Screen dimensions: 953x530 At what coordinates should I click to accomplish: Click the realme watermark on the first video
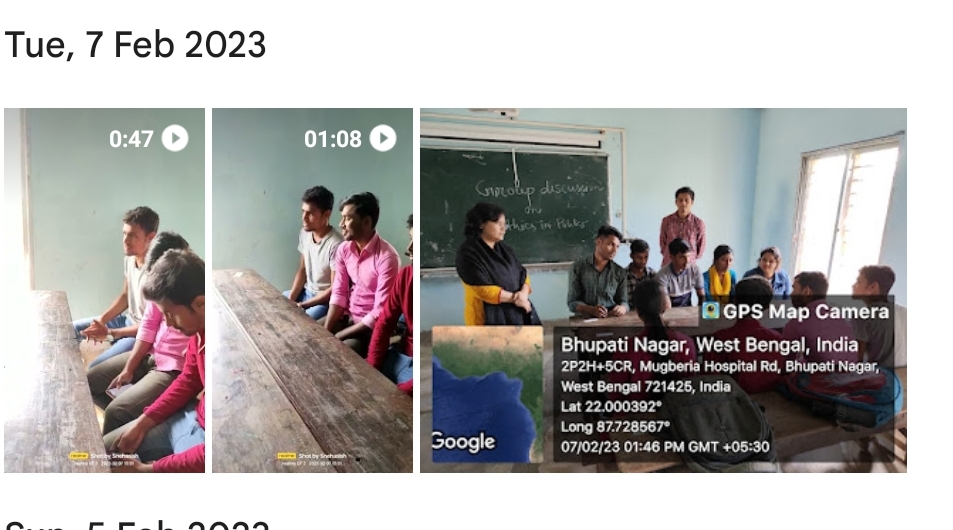point(78,455)
